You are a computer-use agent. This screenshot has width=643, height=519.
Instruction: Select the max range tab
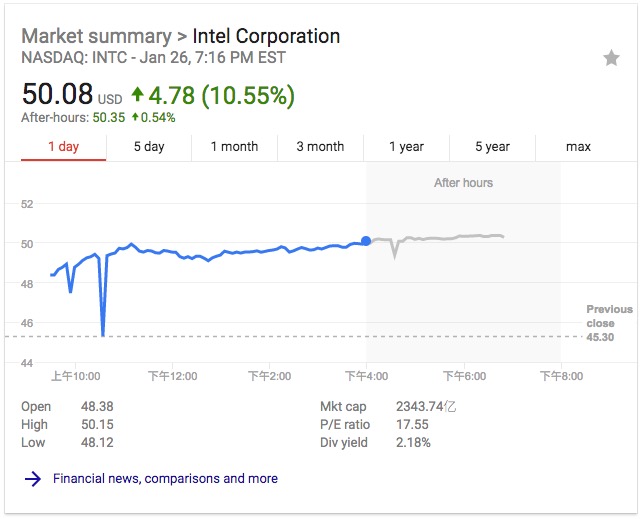[x=578, y=147]
